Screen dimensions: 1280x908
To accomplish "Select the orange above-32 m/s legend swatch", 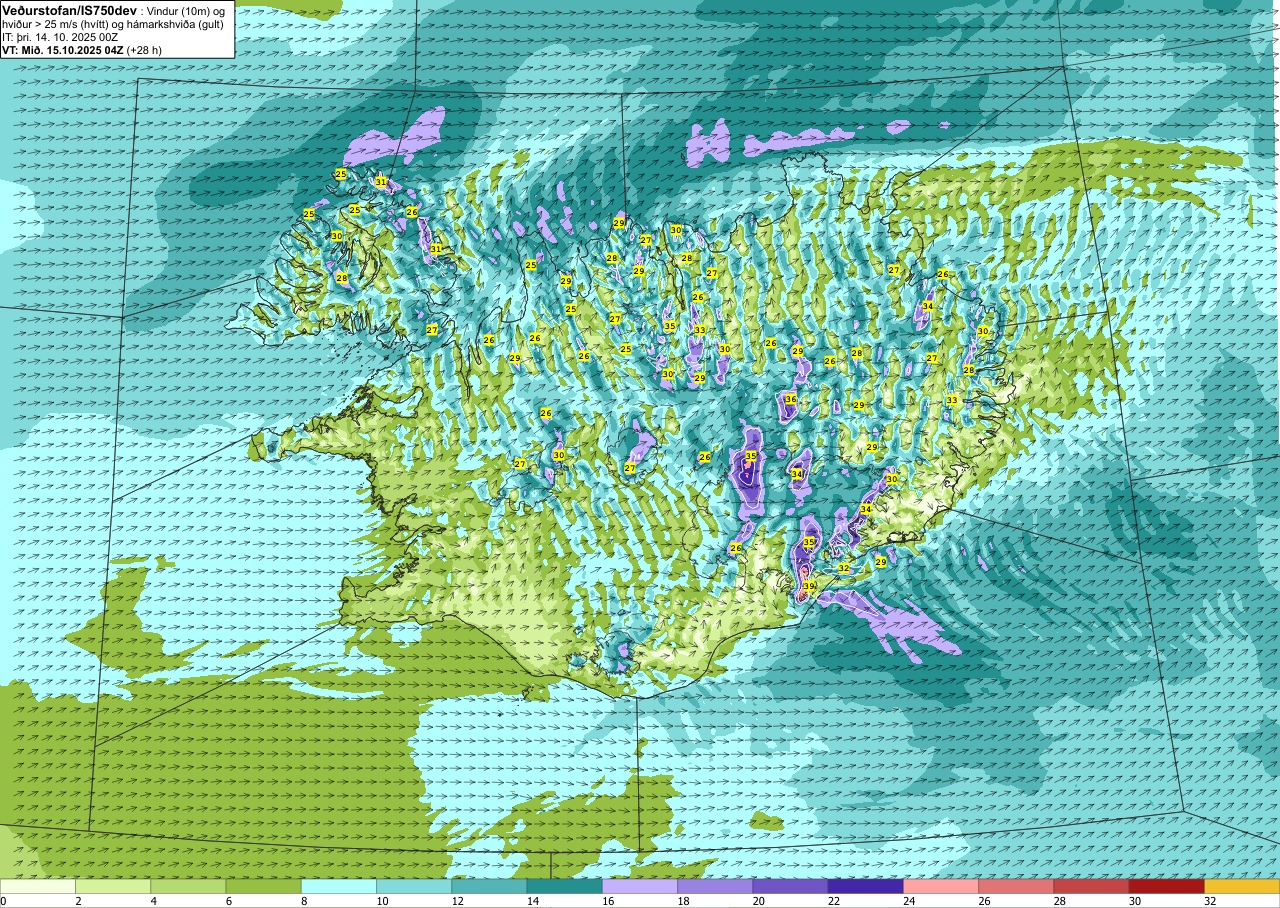I will [1242, 886].
